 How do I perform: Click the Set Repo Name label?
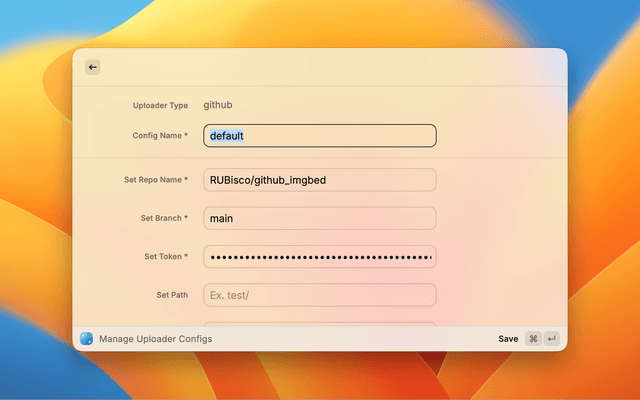coord(155,180)
